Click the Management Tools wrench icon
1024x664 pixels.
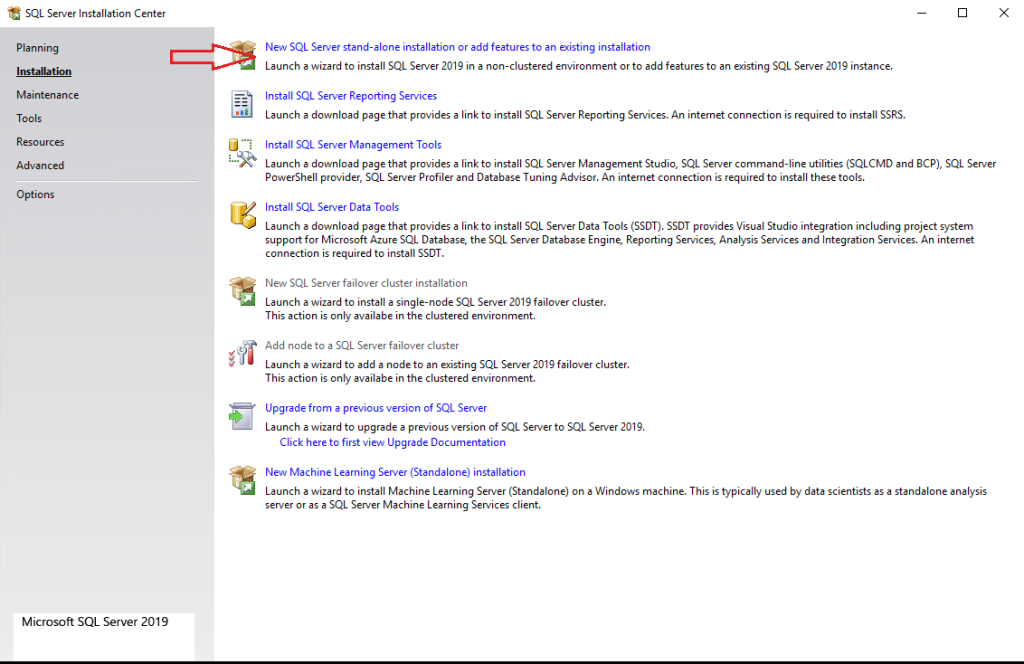(x=243, y=153)
